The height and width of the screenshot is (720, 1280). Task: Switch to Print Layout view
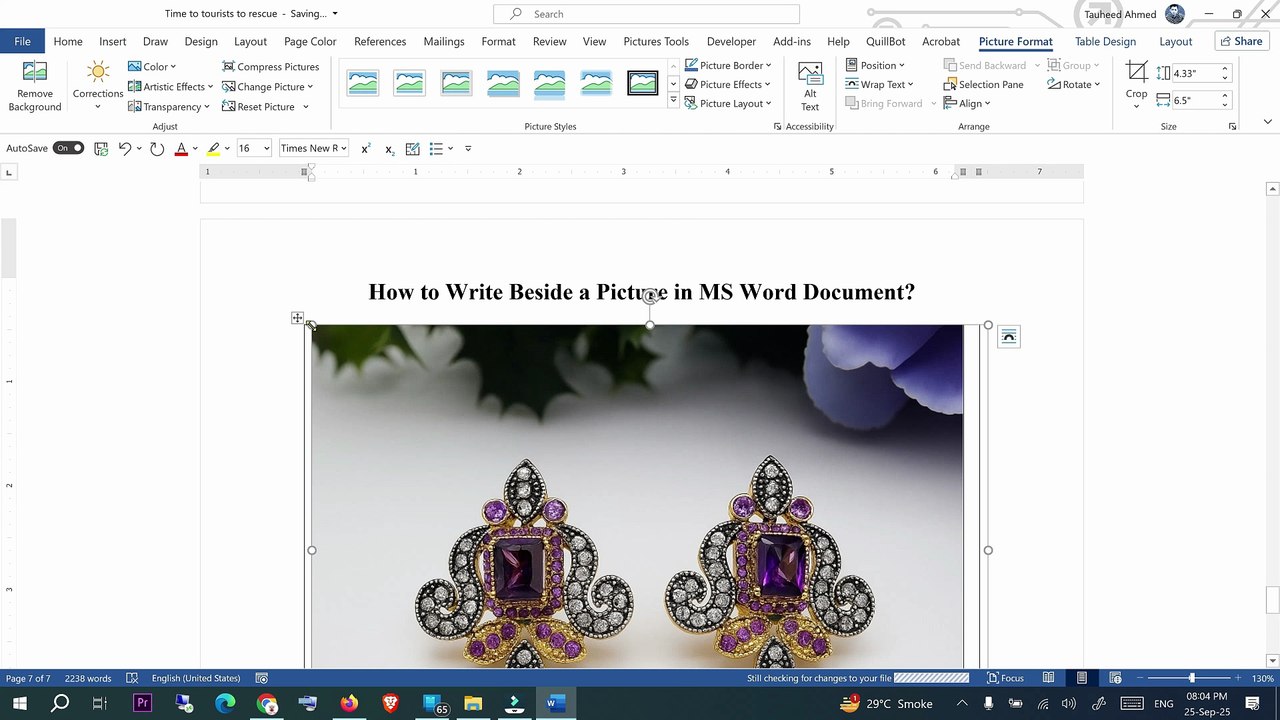point(1081,678)
